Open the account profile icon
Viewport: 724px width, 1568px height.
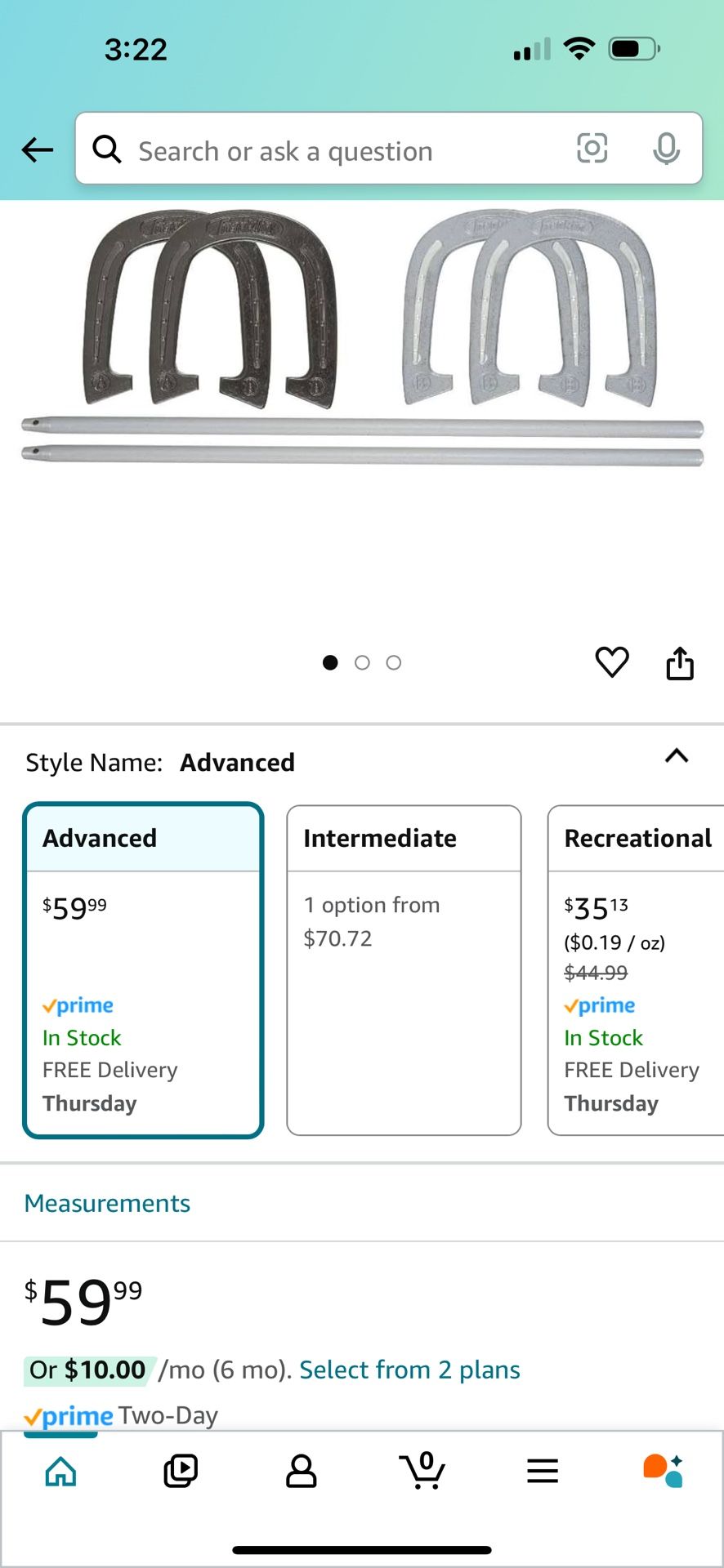(301, 1472)
